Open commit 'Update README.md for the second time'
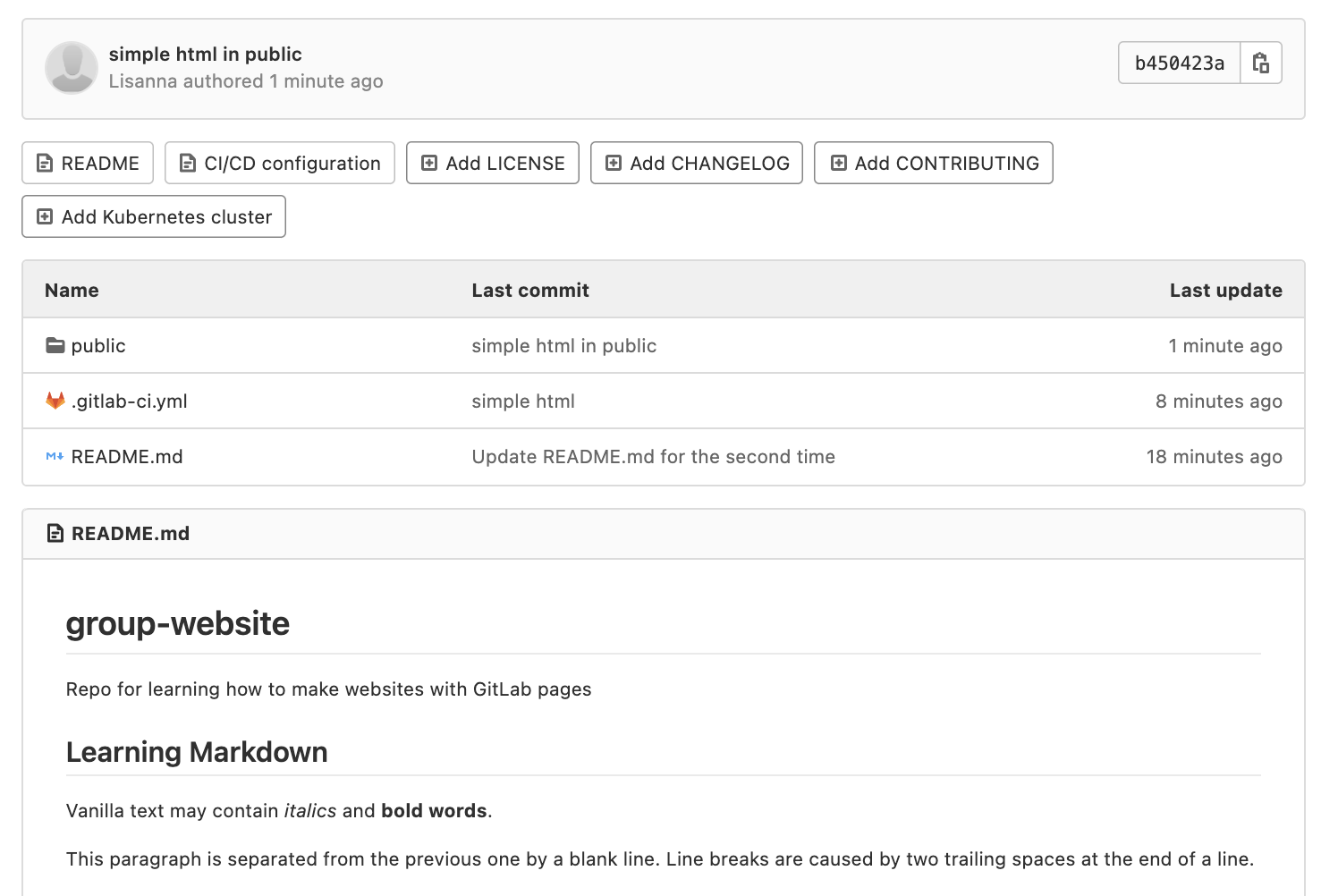1338x896 pixels. pos(653,456)
